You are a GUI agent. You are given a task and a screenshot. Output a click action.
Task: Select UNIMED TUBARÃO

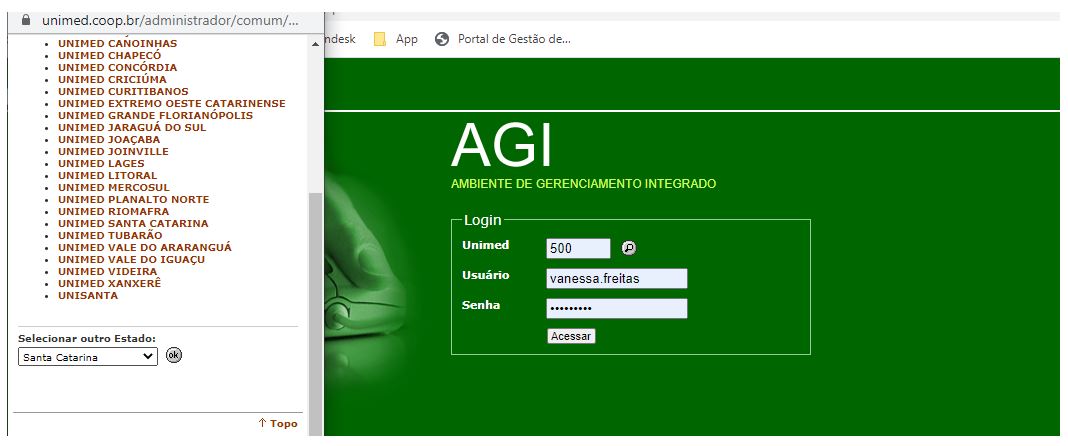(110, 236)
